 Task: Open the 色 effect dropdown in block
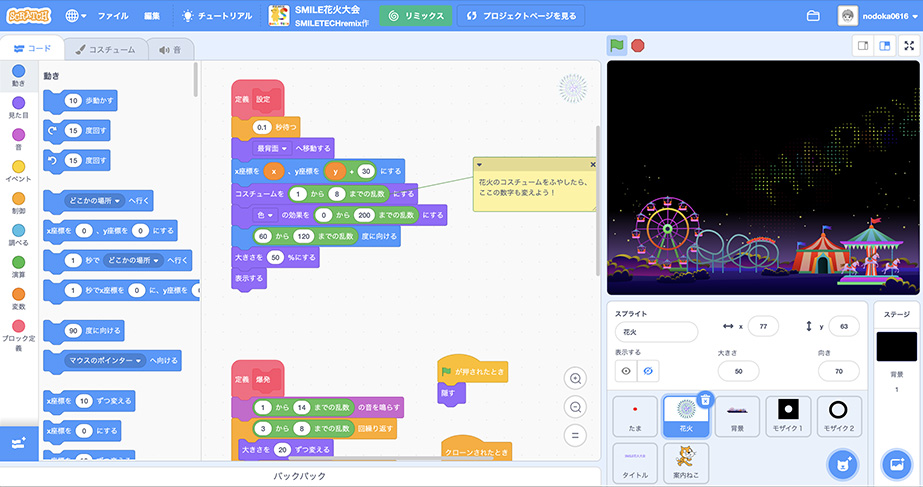click(x=265, y=216)
